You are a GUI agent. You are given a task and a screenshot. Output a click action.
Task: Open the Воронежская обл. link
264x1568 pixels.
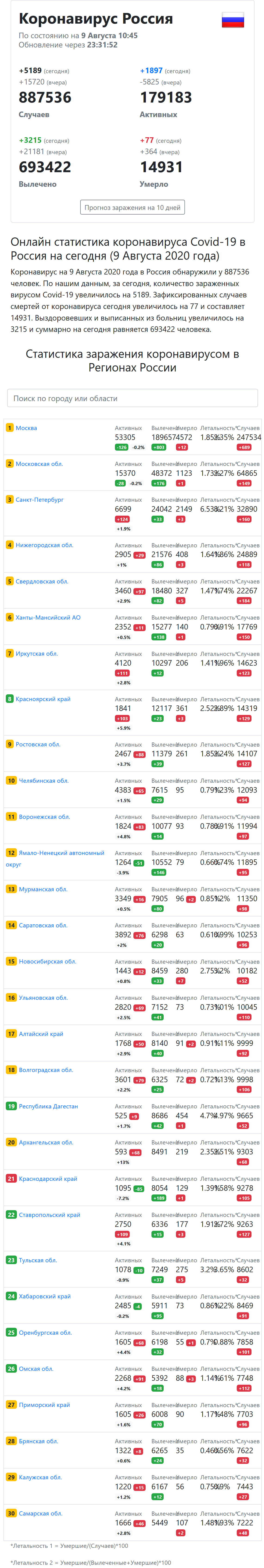(44, 817)
